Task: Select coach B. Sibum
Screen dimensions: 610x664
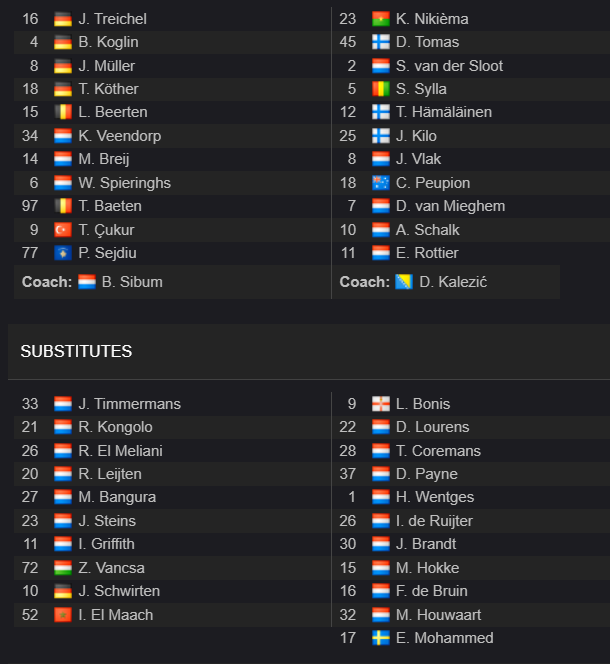Action: click(x=132, y=282)
